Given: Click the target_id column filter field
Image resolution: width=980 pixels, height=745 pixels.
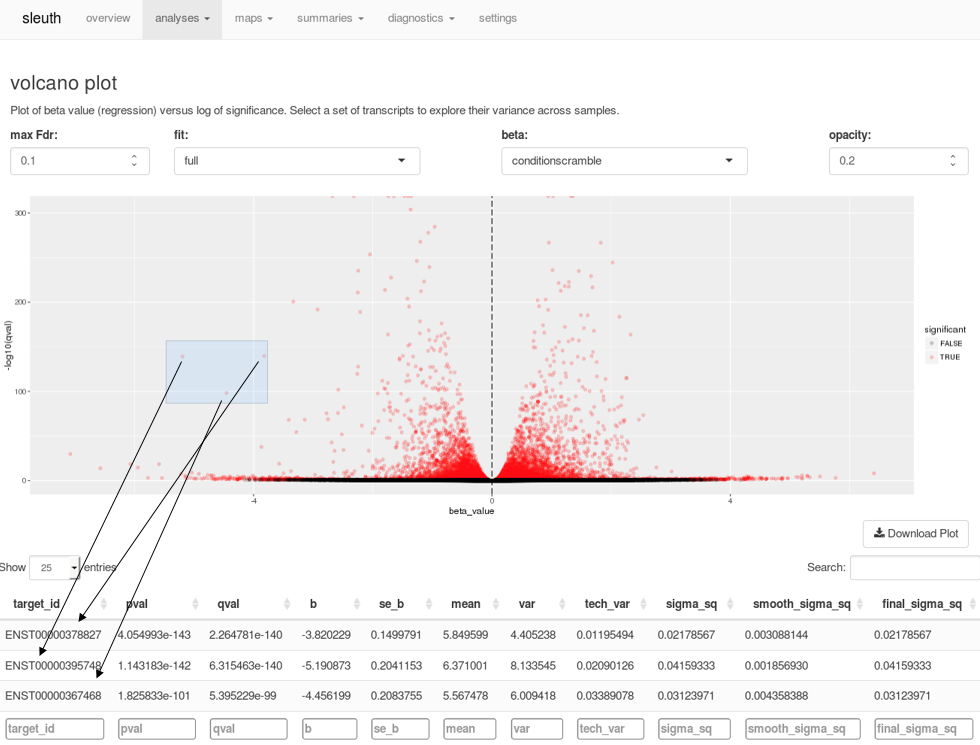Looking at the screenshot, I should click(55, 729).
